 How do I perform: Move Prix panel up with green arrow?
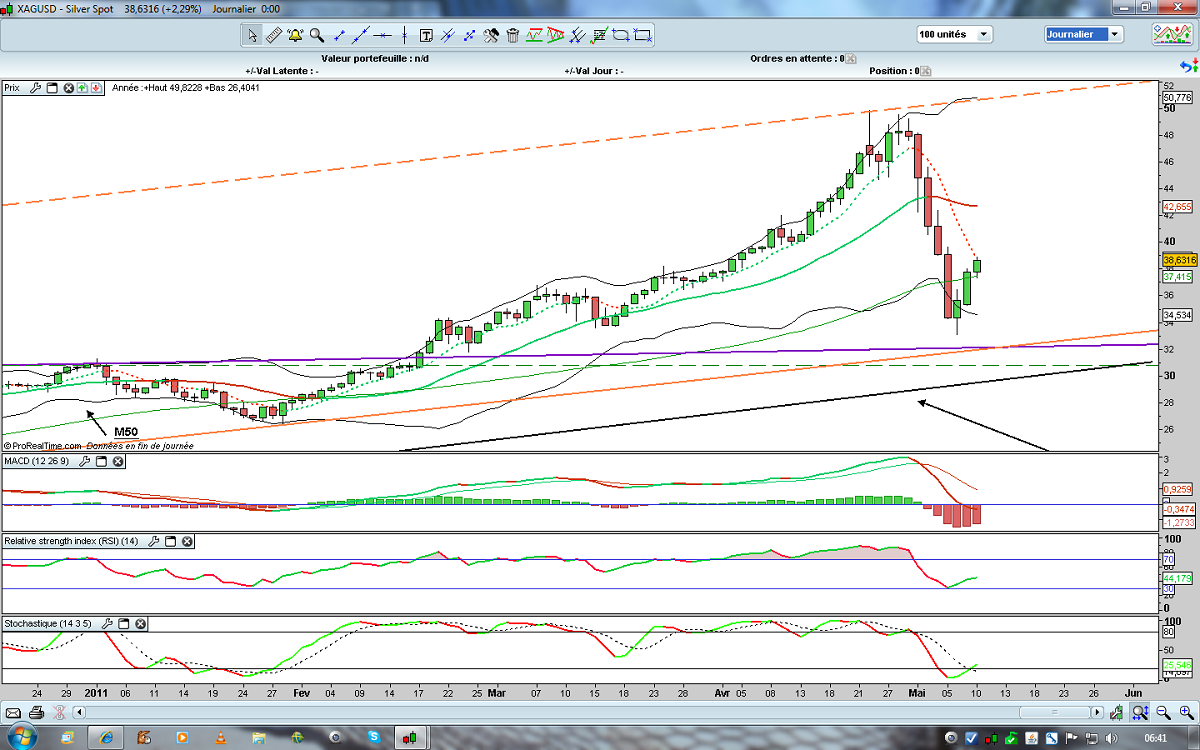tap(82, 88)
